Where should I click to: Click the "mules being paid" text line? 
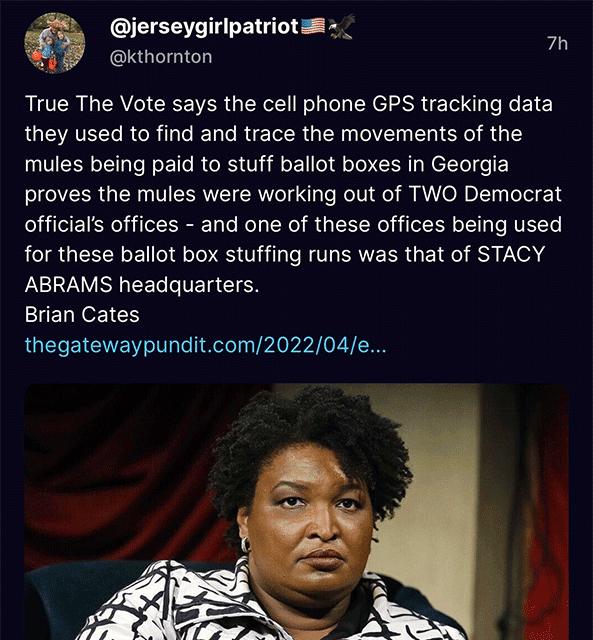(x=267, y=164)
